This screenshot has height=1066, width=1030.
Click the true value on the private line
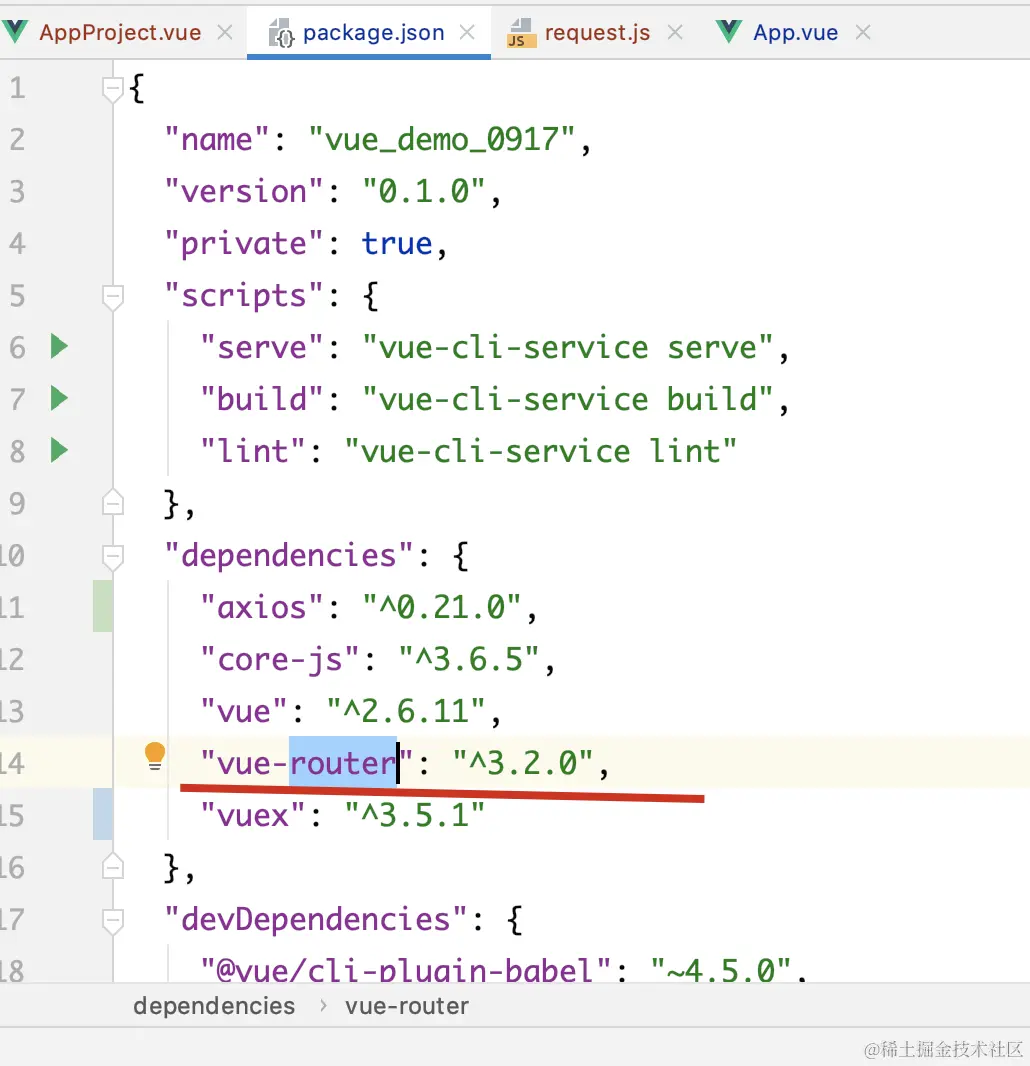[x=397, y=243]
